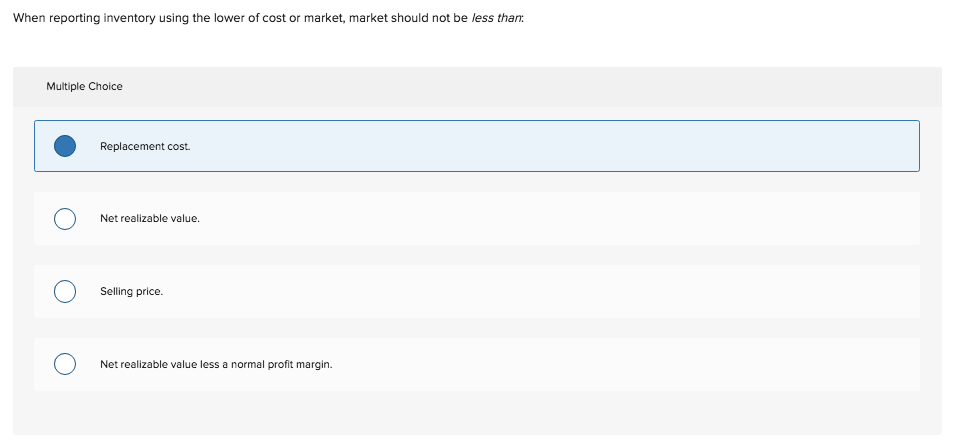Choose the Net realizable value radio circle
This screenshot has width=954, height=441.
click(65, 218)
